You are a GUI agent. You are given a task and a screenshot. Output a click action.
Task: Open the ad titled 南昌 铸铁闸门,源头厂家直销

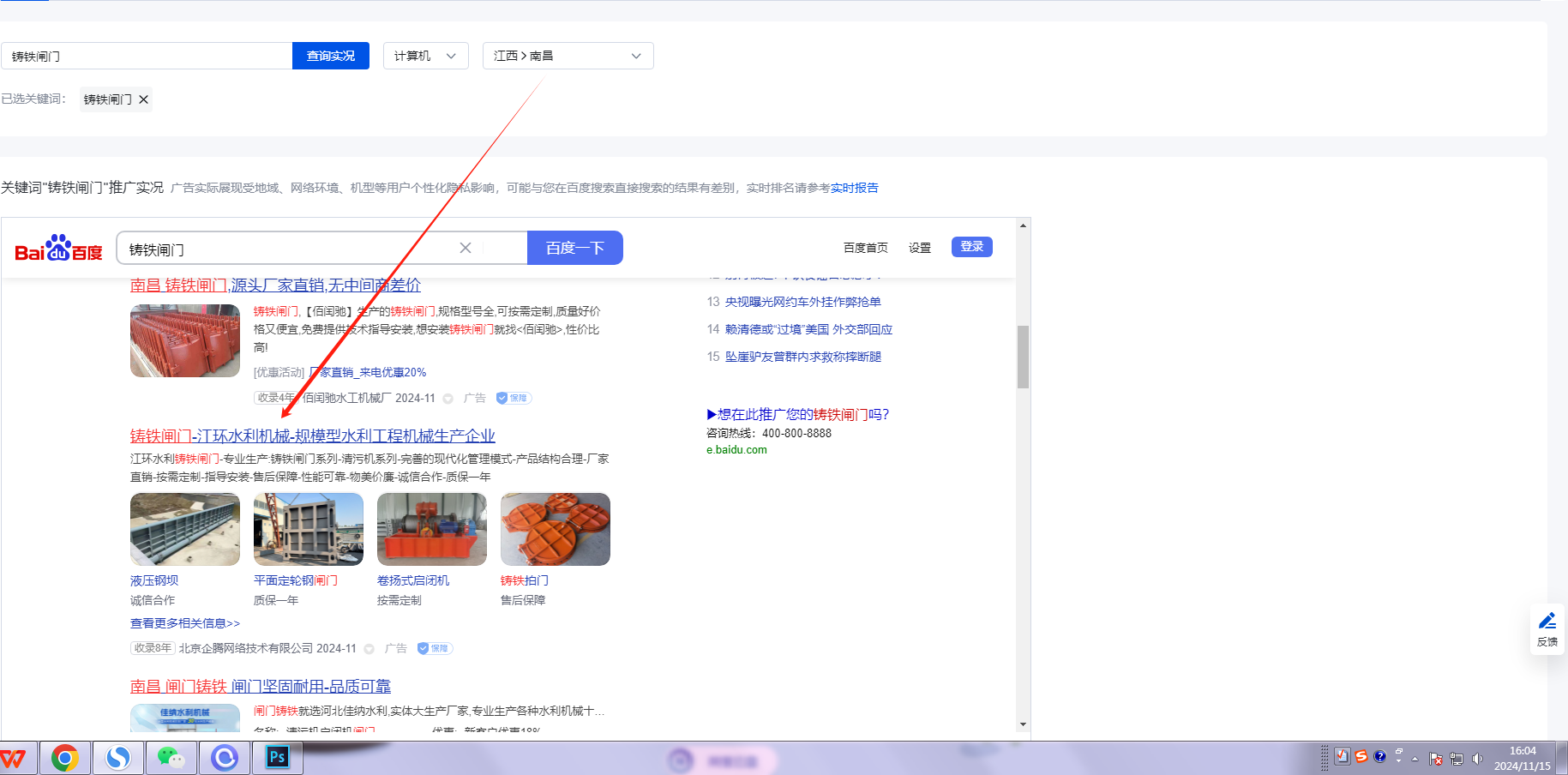275,285
